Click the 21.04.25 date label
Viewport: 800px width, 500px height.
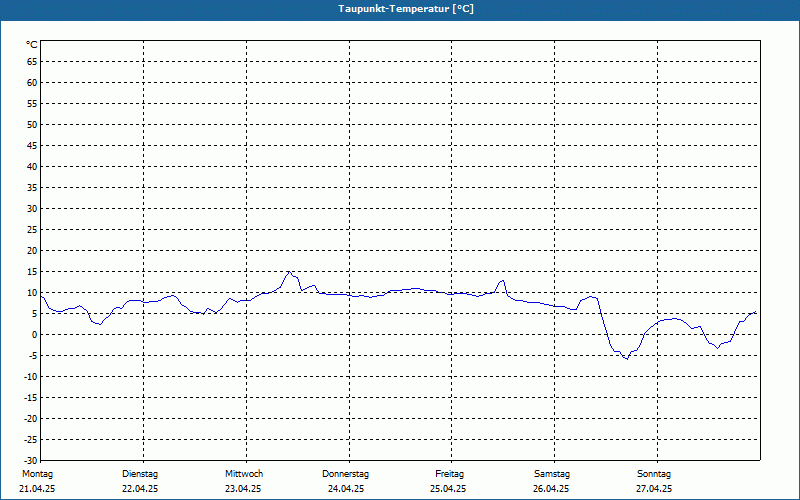coord(37,489)
